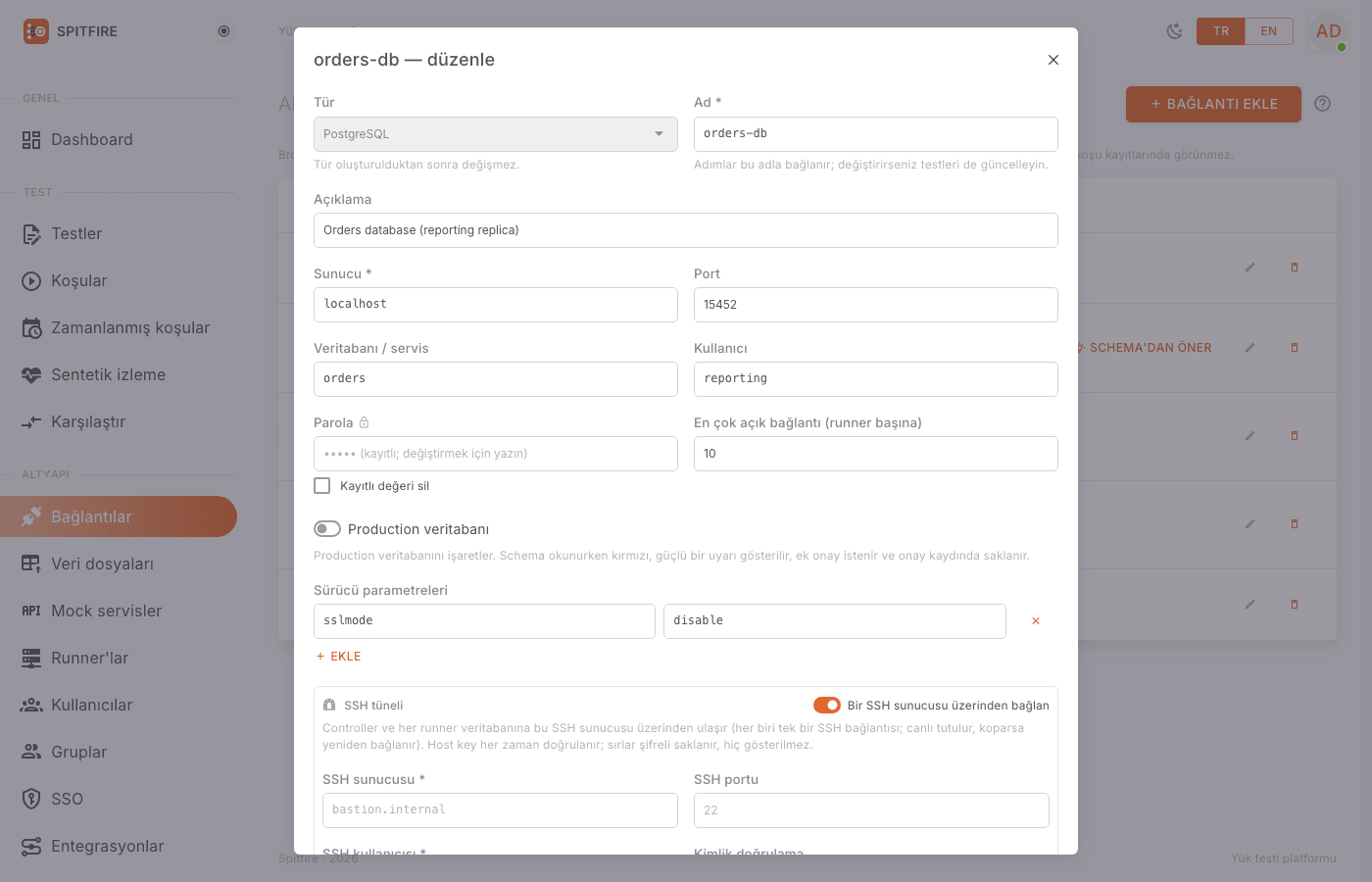Click the Karşılaştır compare icon
Screen dimensions: 1372x882
pyautogui.click(x=31, y=422)
